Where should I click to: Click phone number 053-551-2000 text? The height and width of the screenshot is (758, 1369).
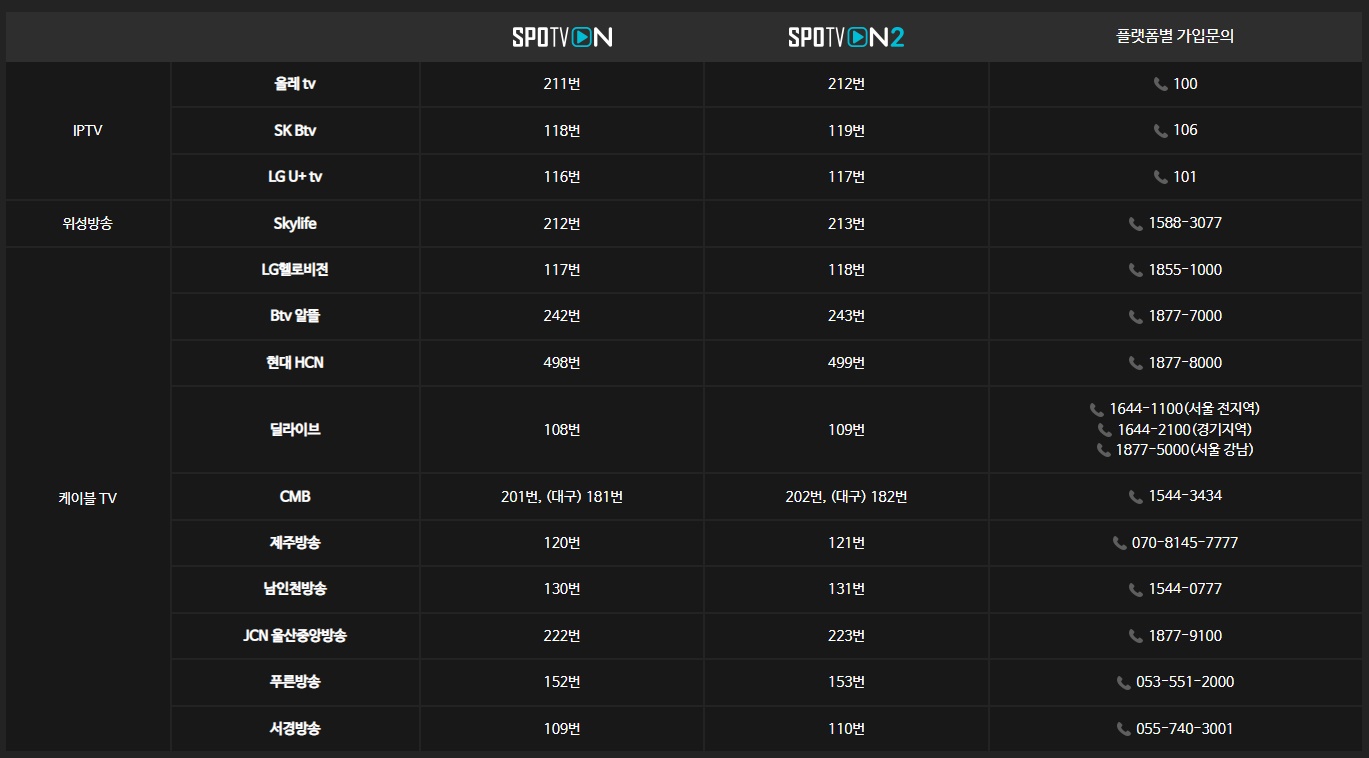[1185, 682]
